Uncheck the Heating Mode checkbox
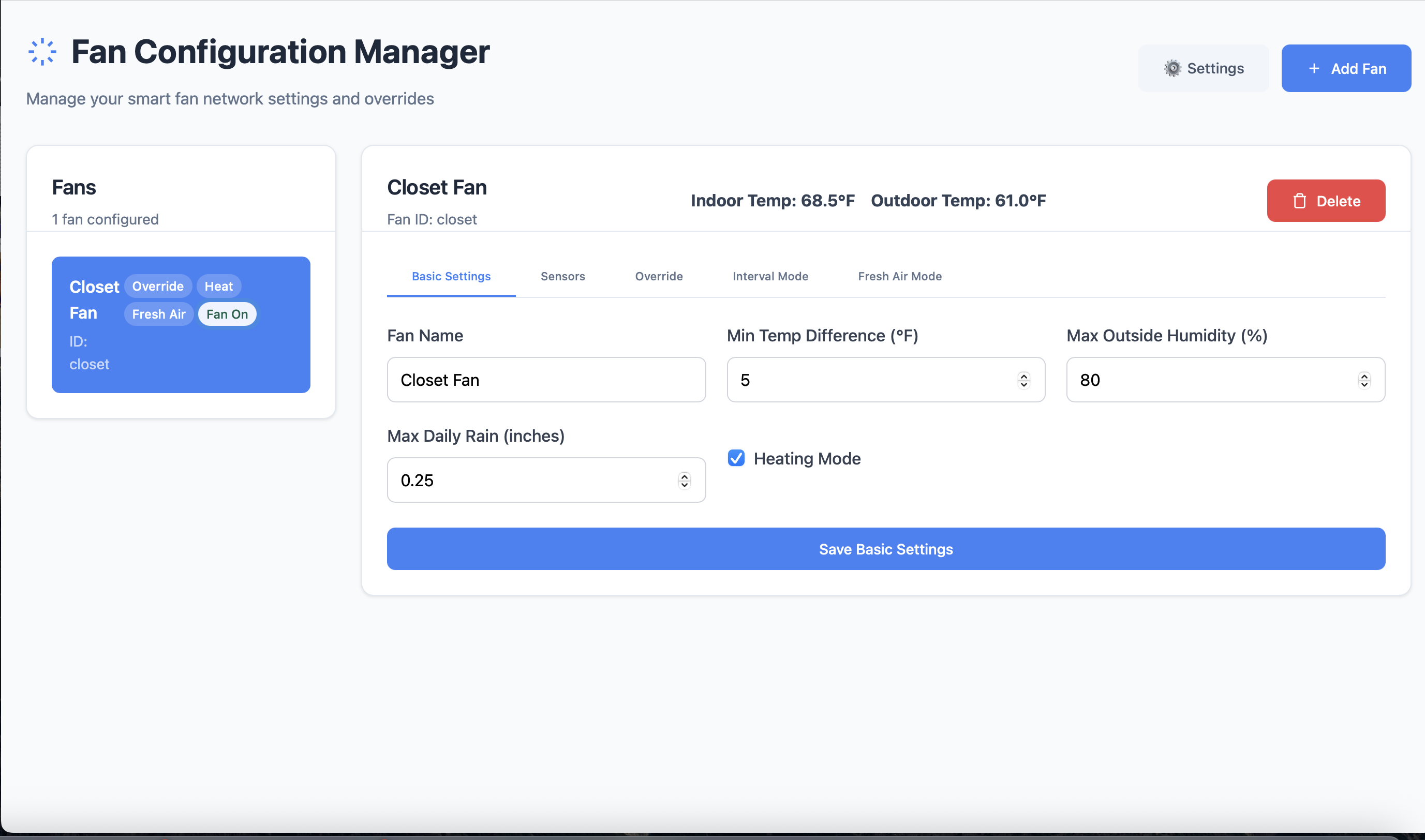The width and height of the screenshot is (1425, 840). tap(736, 458)
